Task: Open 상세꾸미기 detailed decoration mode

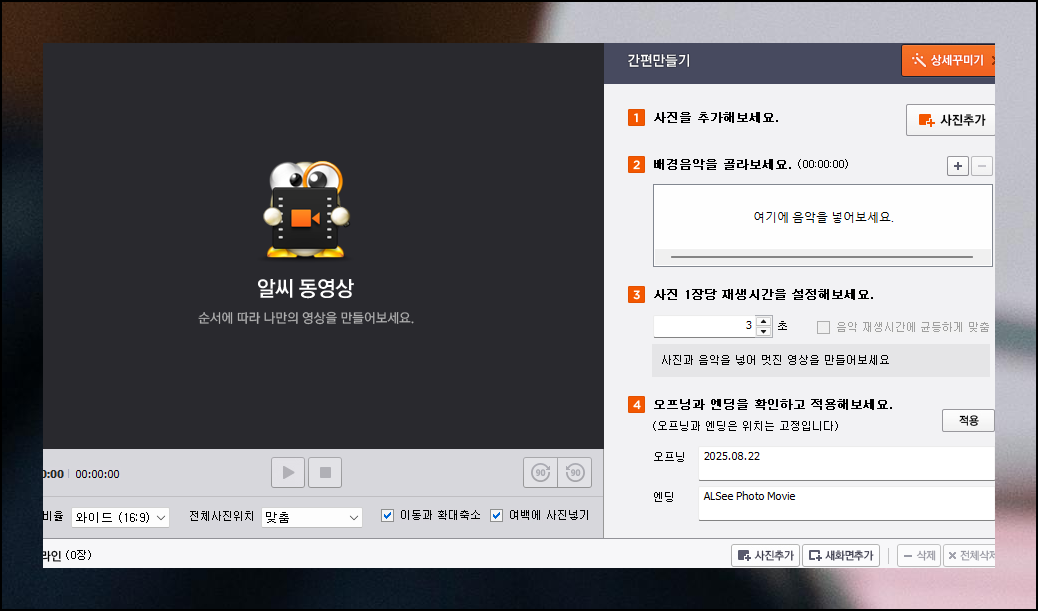Action: coord(948,60)
